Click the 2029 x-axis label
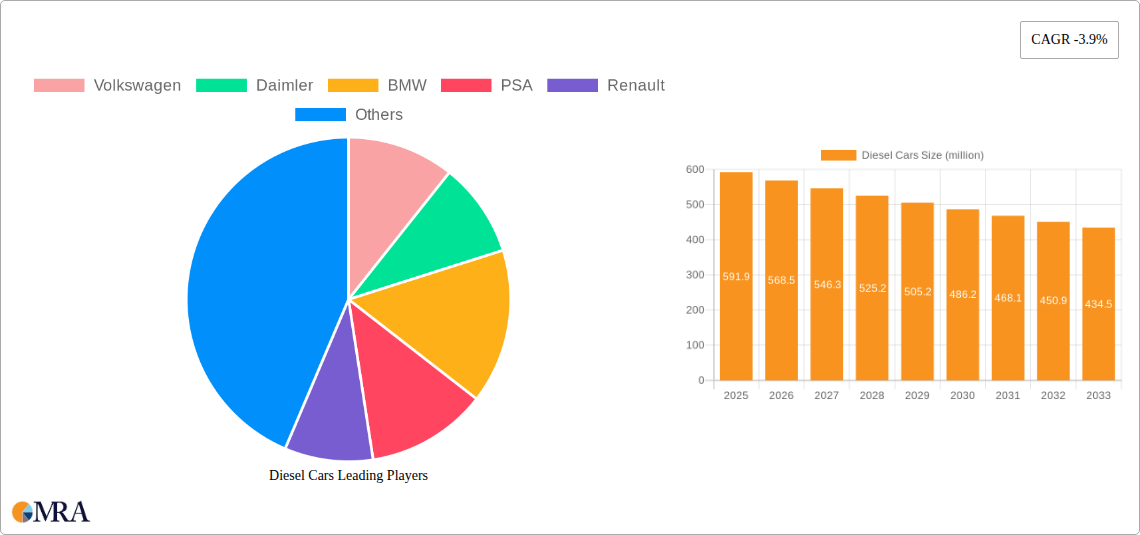 pyautogui.click(x=918, y=395)
